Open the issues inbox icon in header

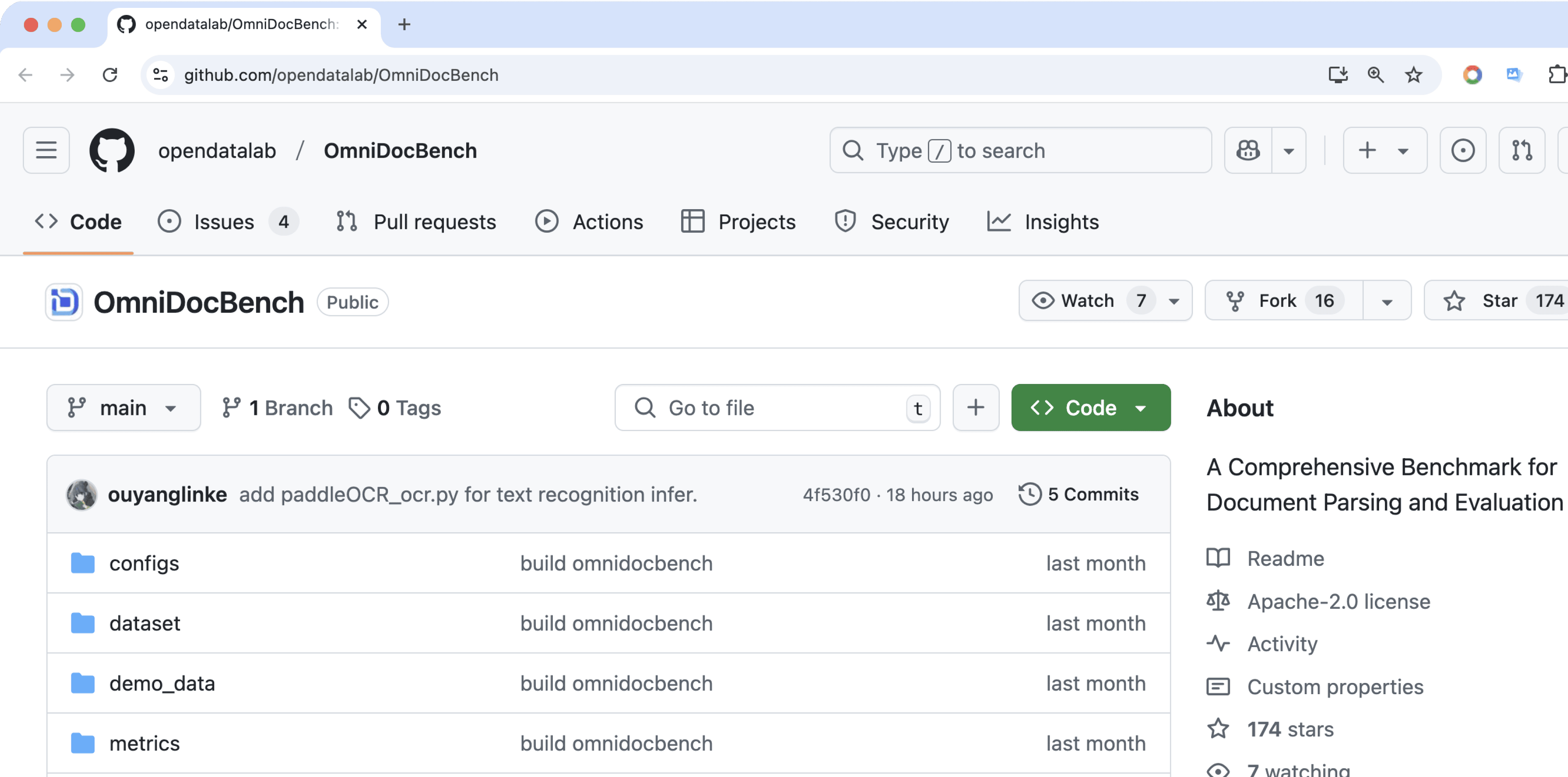(x=1463, y=150)
